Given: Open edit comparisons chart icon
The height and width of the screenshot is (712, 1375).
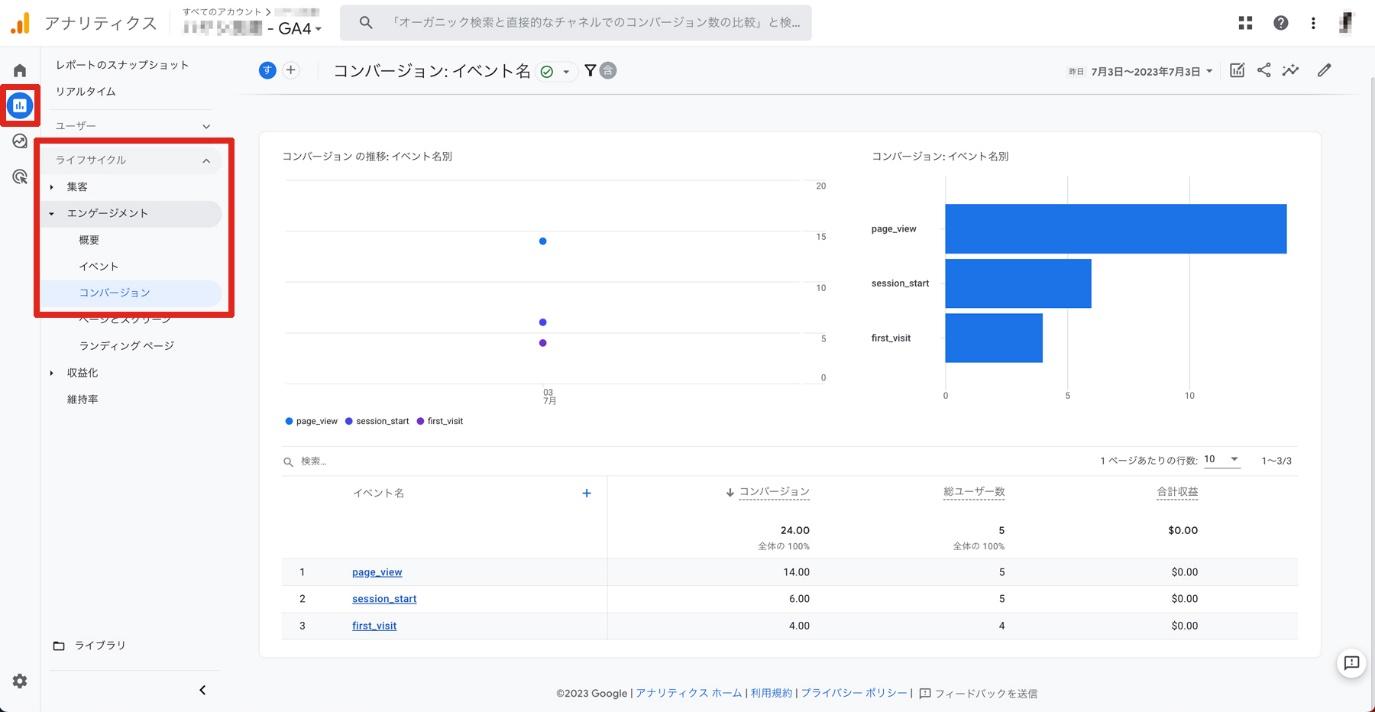Looking at the screenshot, I should (x=1237, y=70).
